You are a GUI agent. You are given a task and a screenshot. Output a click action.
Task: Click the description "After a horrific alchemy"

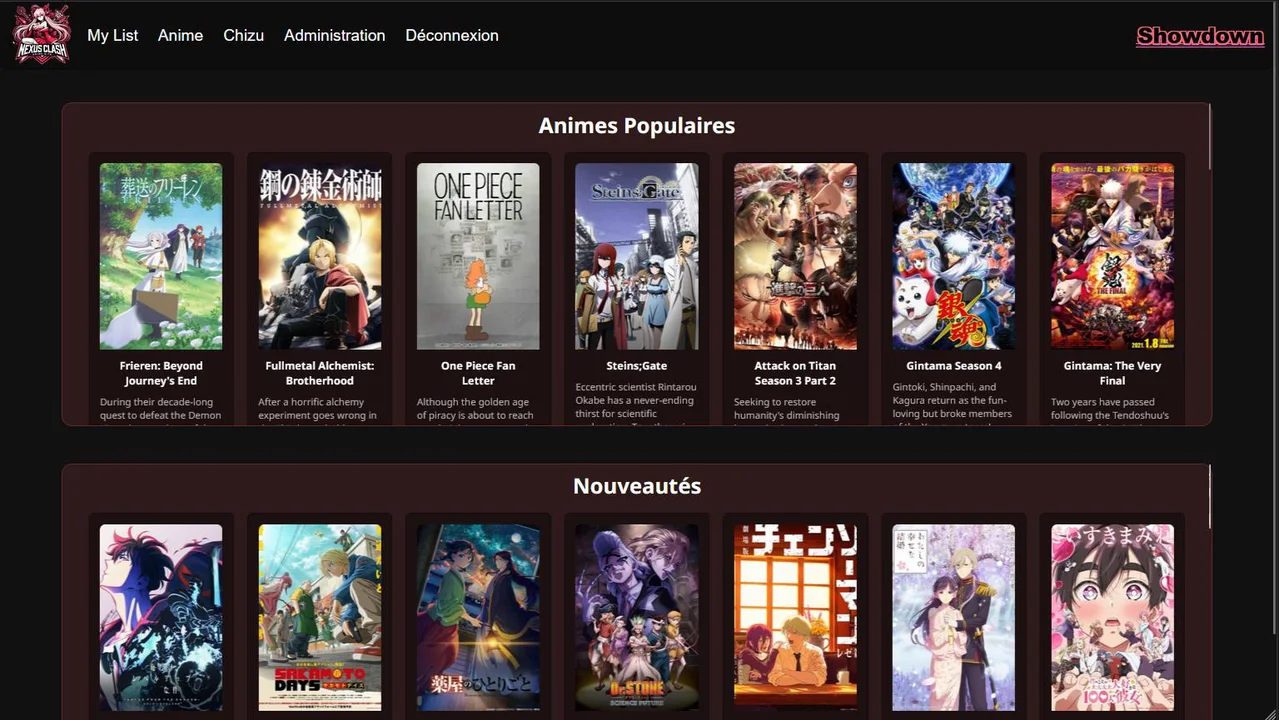320,411
